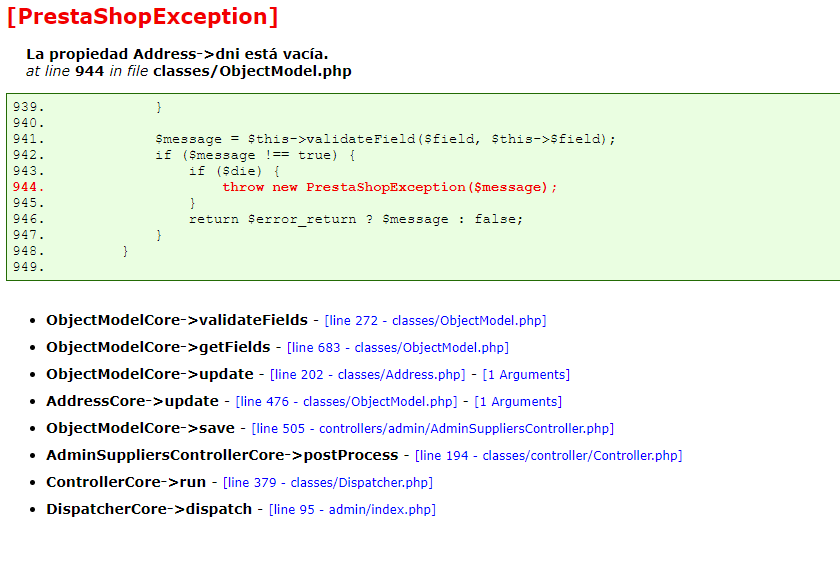This screenshot has height=562, width=840.
Task: Click the AdminSuppliersControllerCore->postProcess trace entry
Action: pos(222,455)
